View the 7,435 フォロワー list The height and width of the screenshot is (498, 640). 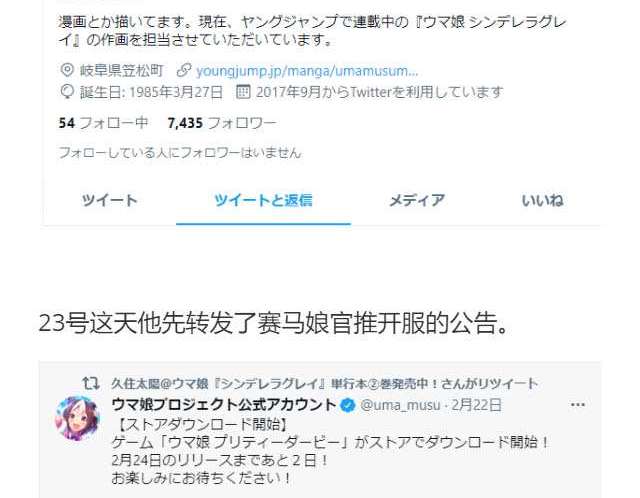pos(222,122)
